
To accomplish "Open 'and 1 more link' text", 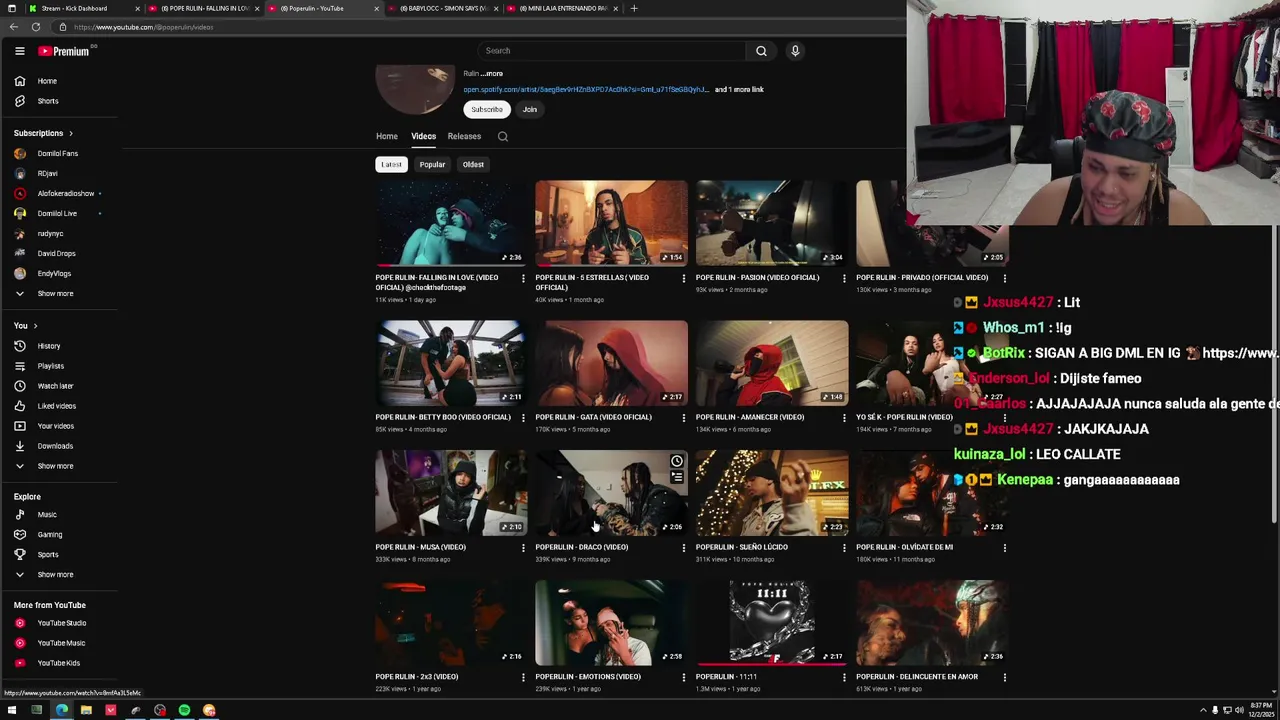I will point(739,90).
